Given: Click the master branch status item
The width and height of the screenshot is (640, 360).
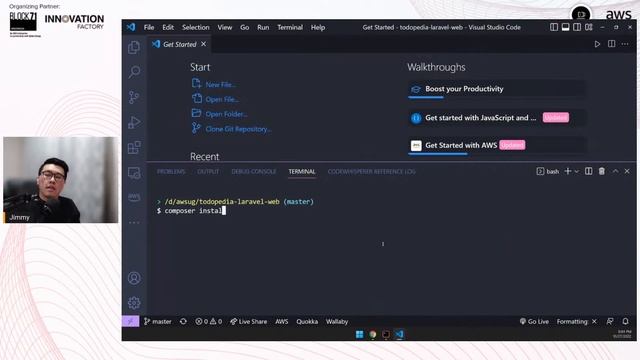Looking at the screenshot, I should (158, 322).
